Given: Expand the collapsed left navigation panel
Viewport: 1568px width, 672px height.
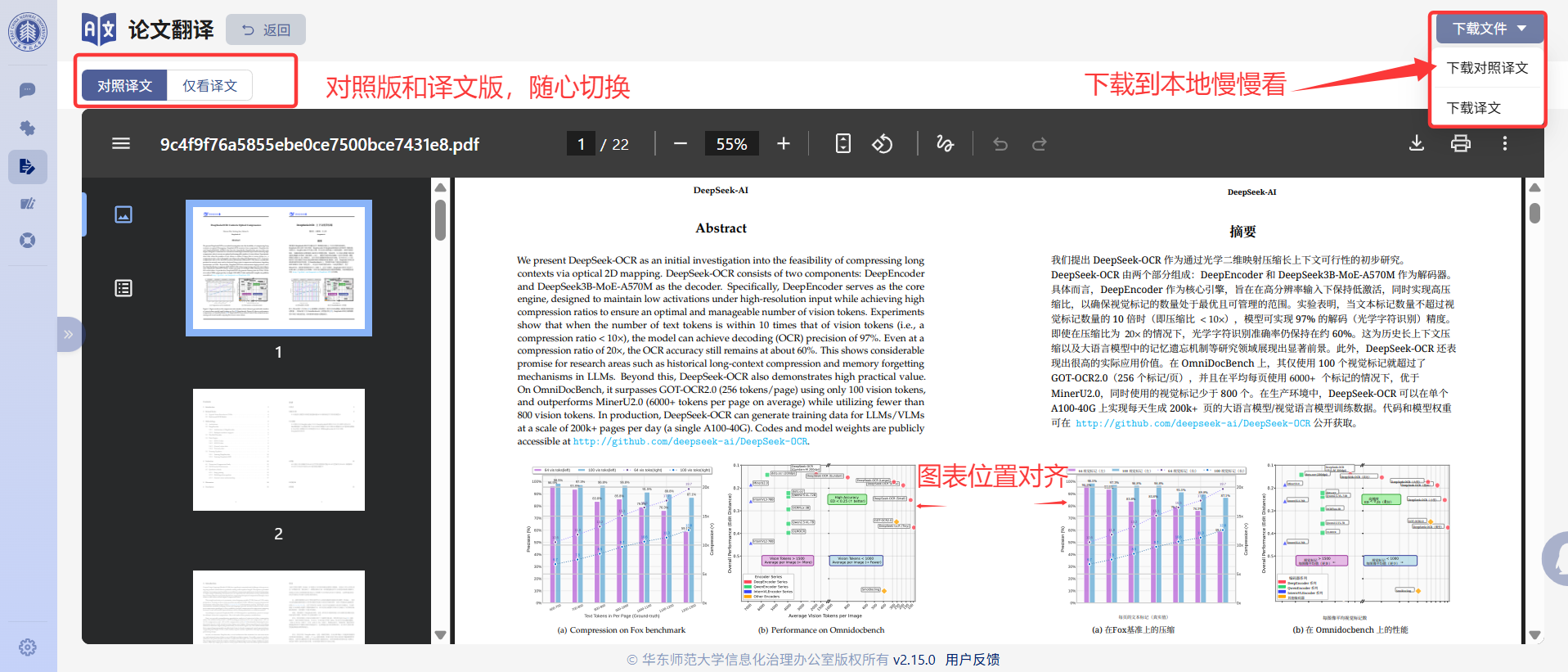Looking at the screenshot, I should point(69,334).
